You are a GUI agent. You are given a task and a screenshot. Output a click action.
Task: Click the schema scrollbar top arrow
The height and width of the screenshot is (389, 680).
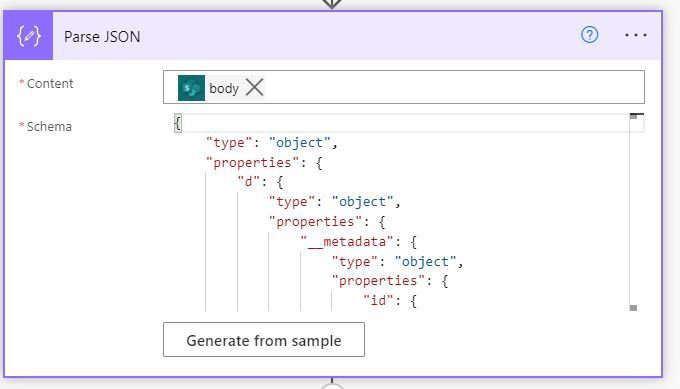[633, 116]
